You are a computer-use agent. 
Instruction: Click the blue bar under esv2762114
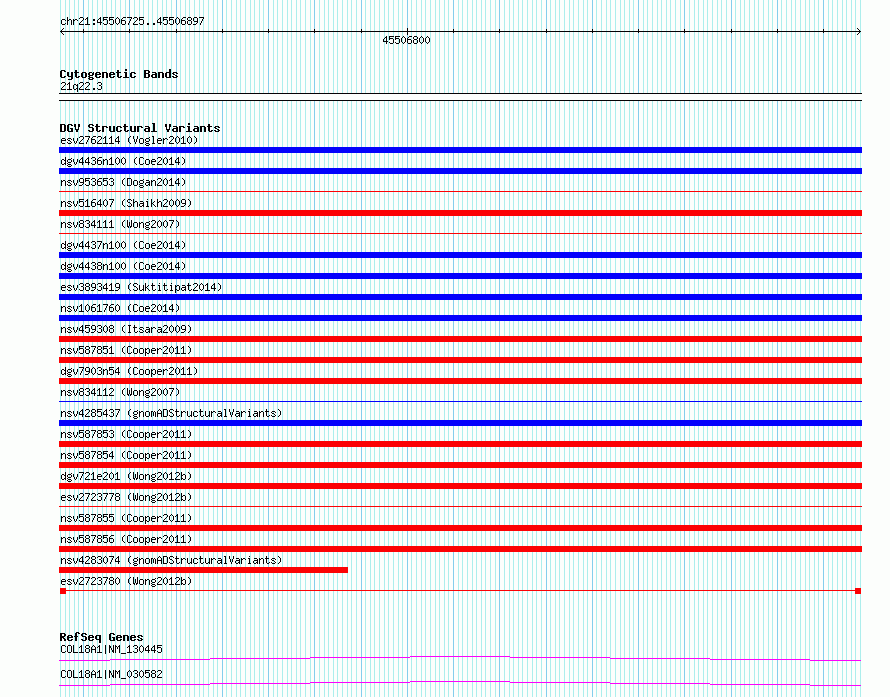coord(460,150)
